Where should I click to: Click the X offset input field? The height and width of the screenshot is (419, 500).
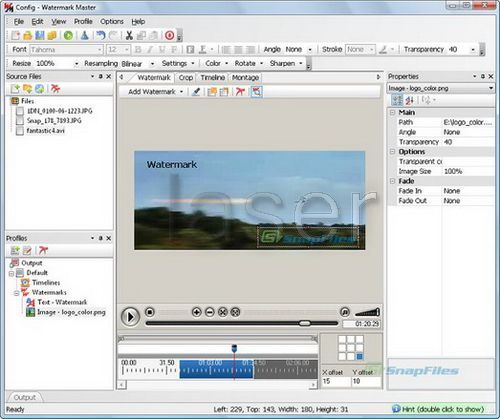[x=336, y=381]
